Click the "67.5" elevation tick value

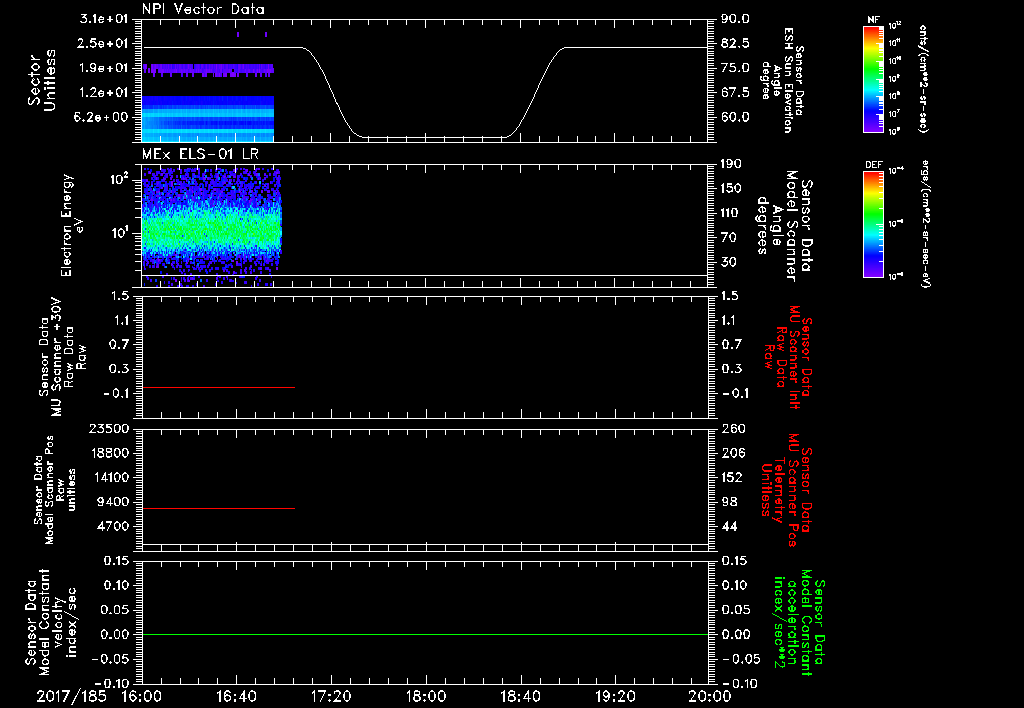[x=735, y=93]
